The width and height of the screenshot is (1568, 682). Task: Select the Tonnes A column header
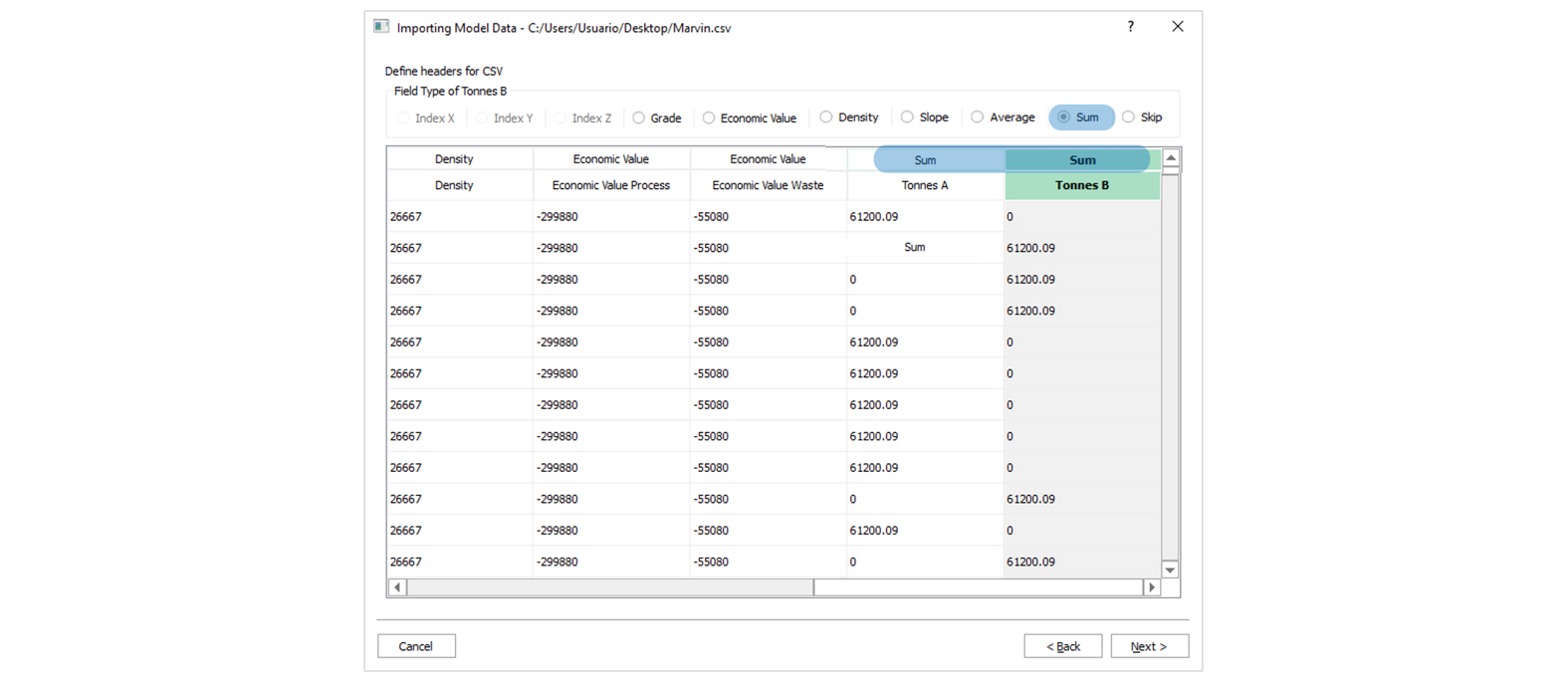coord(925,185)
